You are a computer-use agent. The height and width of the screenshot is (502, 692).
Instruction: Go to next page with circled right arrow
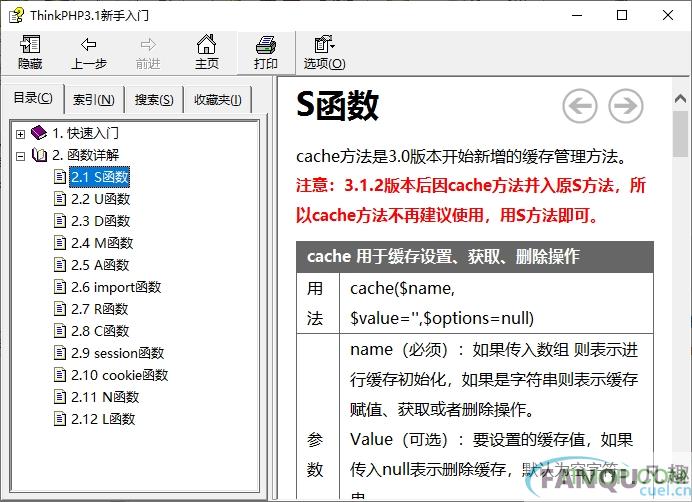626,106
